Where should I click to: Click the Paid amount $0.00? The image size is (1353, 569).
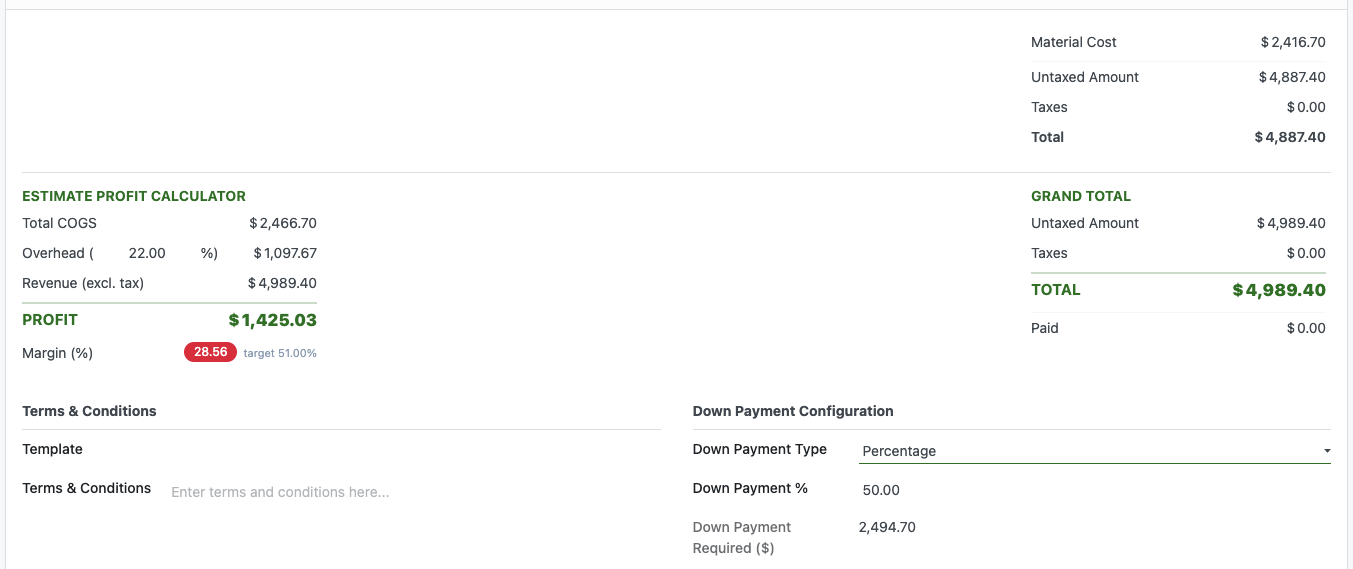1306,328
